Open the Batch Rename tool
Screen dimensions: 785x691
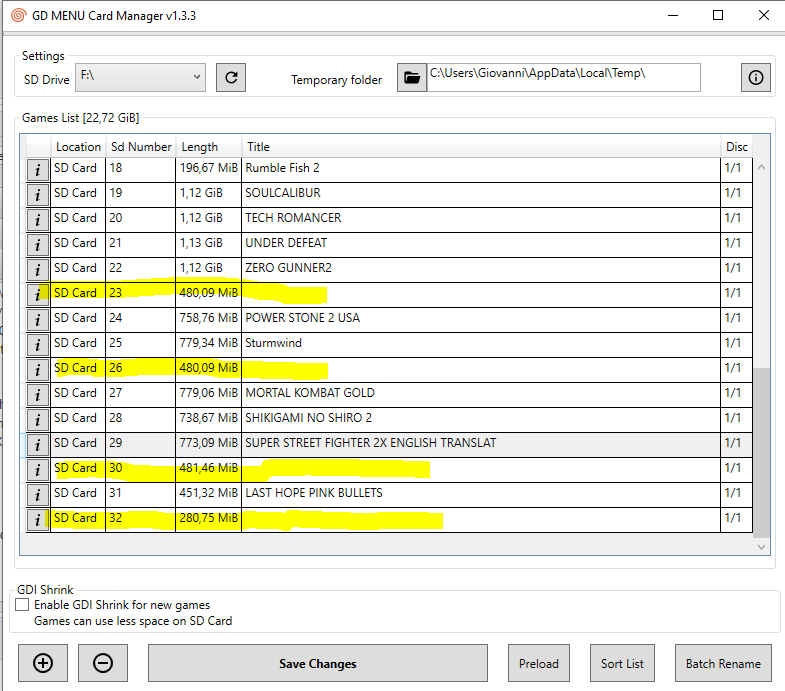coord(723,663)
